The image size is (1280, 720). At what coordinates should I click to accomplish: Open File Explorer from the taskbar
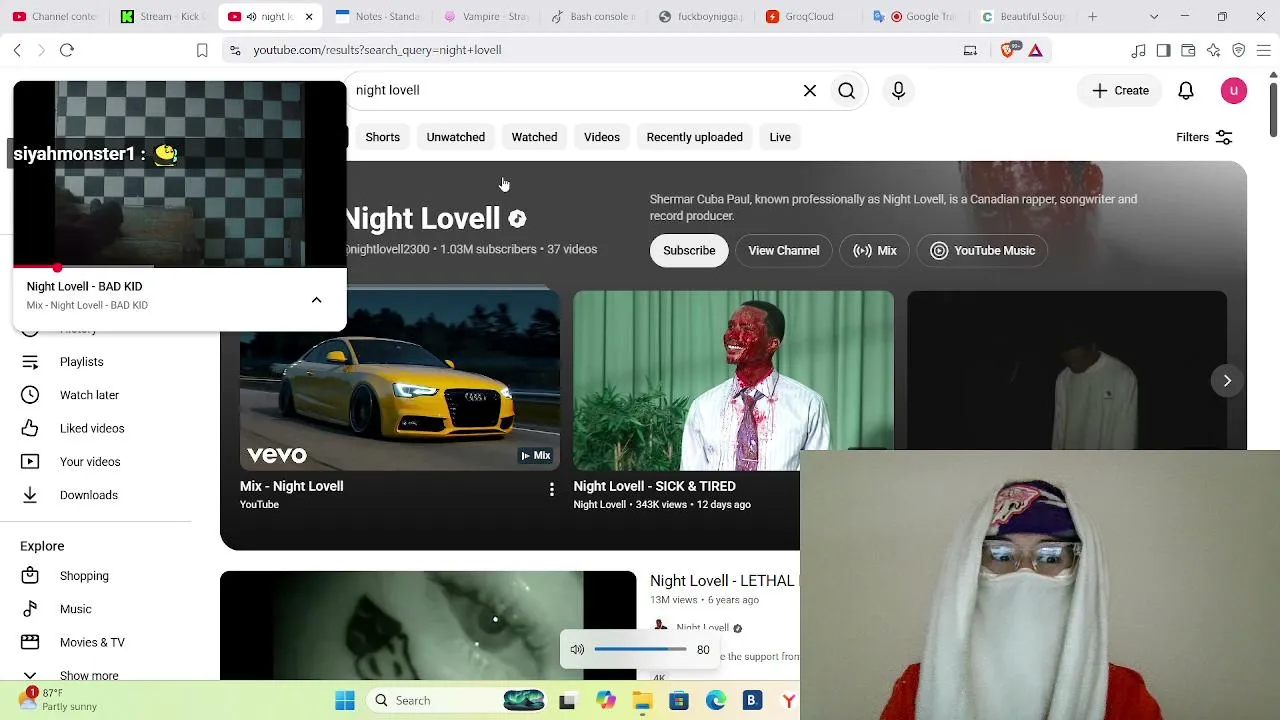642,701
